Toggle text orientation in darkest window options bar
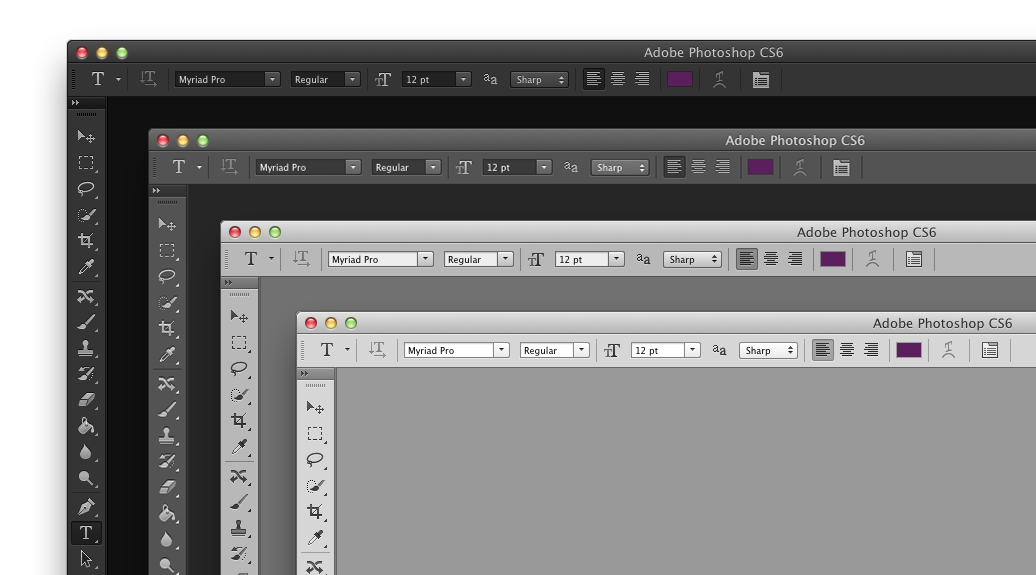The height and width of the screenshot is (575, 1036). (148, 79)
